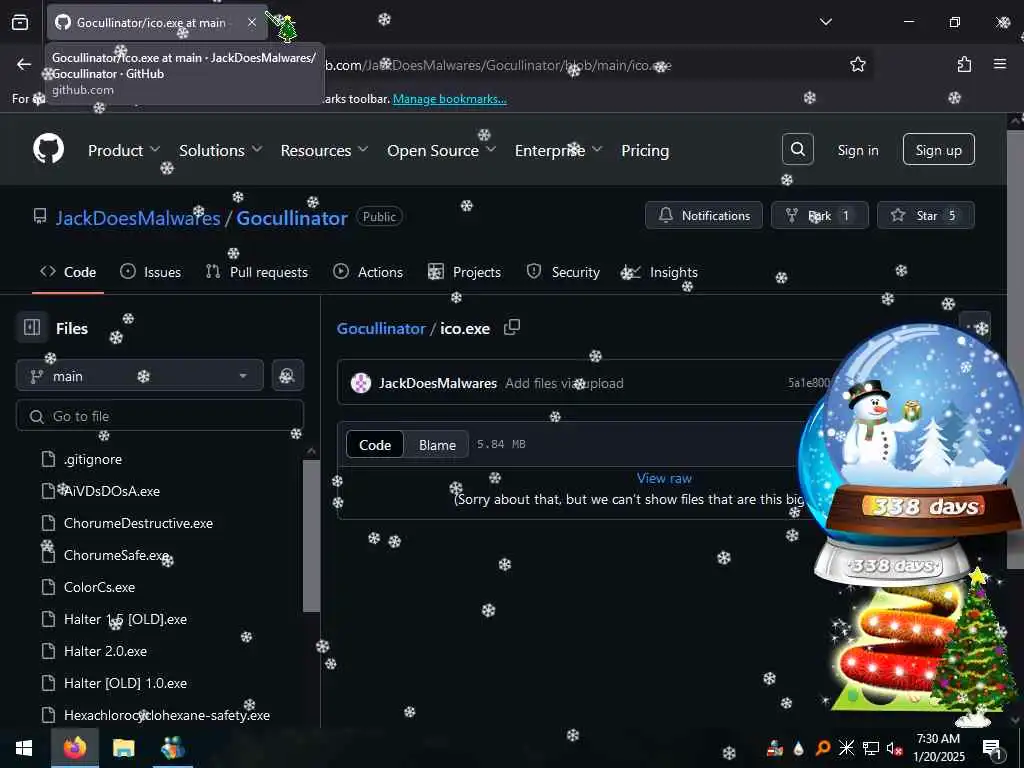
Task: Expand the Solutions menu
Action: [221, 150]
